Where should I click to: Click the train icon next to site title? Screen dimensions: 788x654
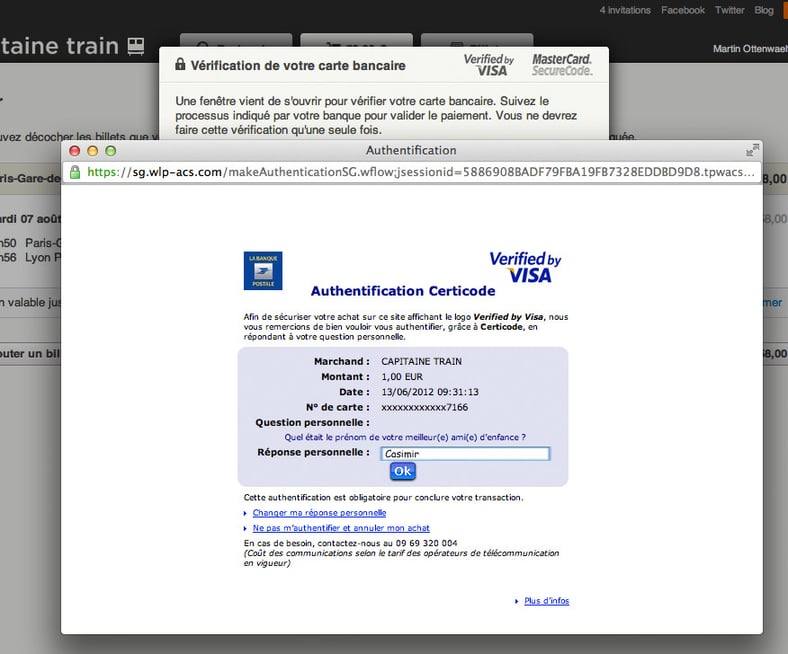136,46
